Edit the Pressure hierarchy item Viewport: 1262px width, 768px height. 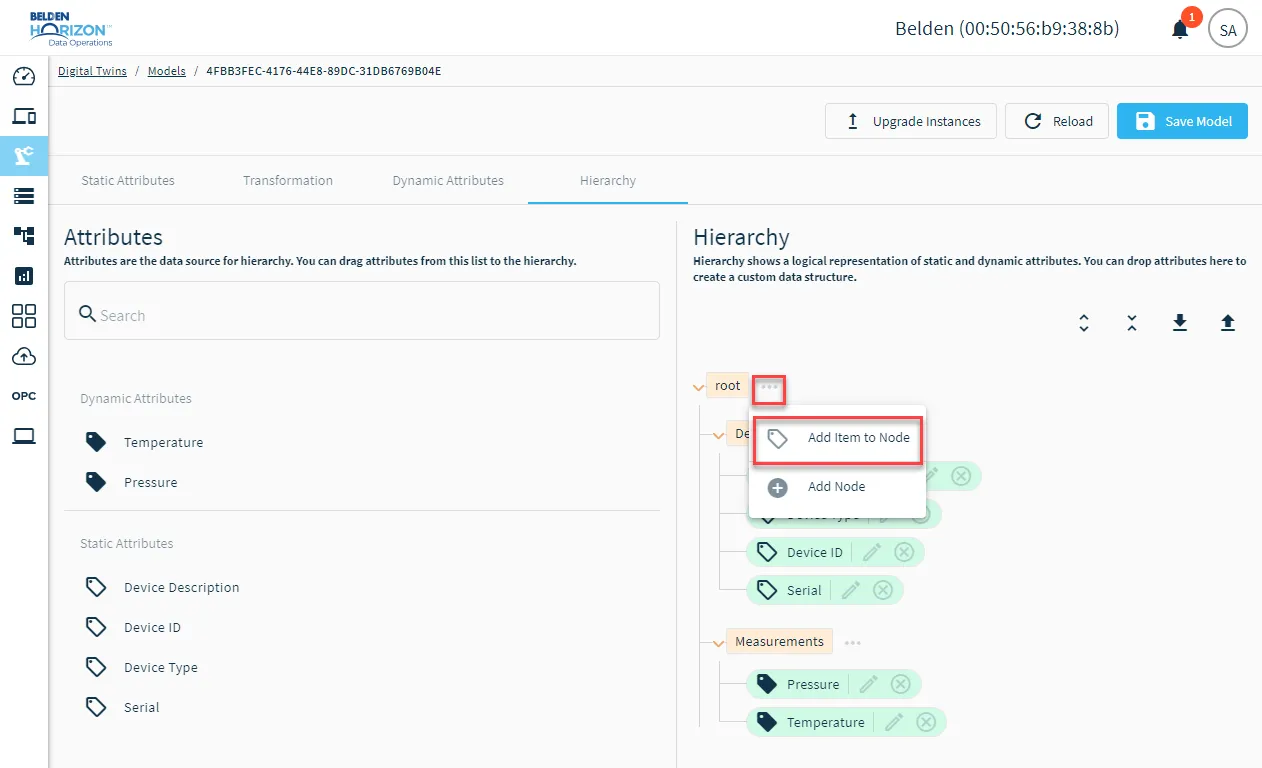[x=869, y=684]
